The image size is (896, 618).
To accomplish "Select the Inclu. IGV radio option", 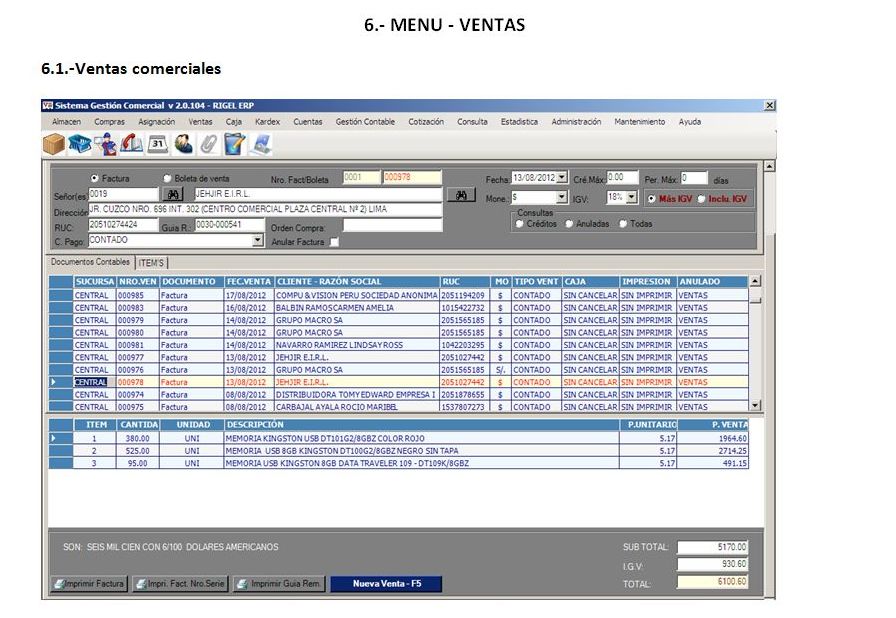I will click(x=702, y=199).
